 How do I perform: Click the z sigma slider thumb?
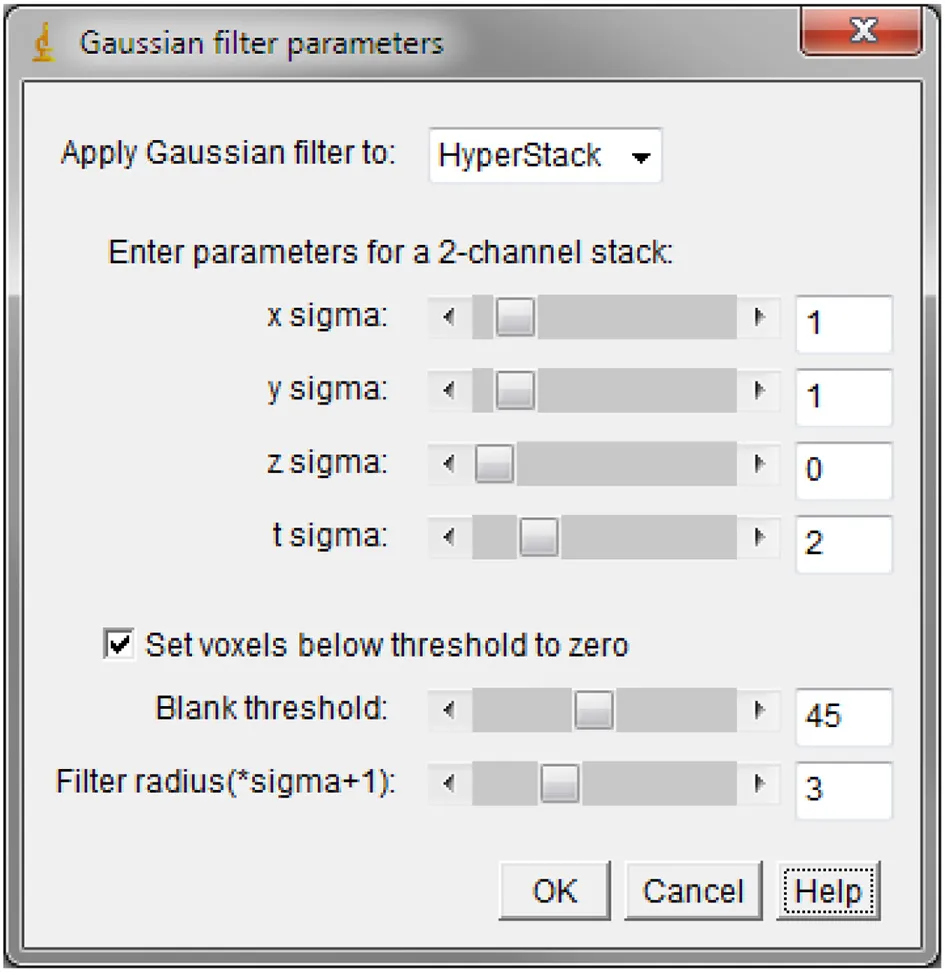(x=494, y=464)
